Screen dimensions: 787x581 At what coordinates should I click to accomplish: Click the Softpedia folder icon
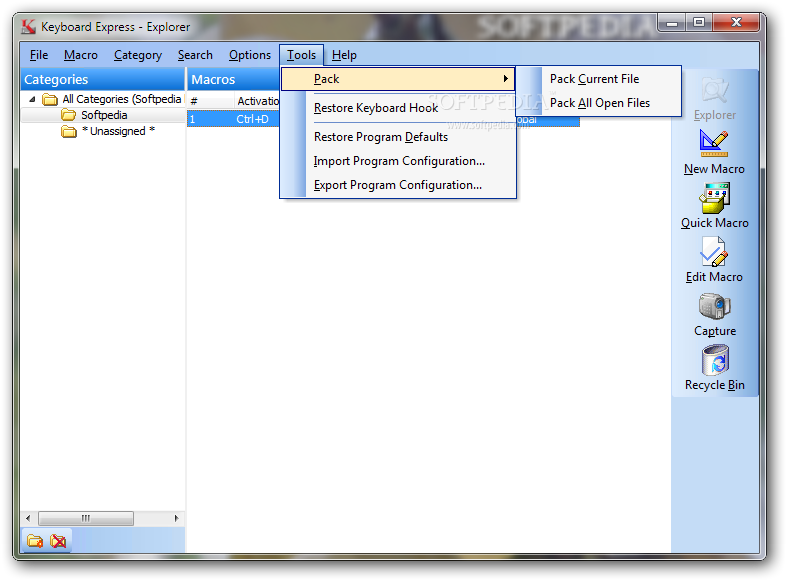coord(68,115)
